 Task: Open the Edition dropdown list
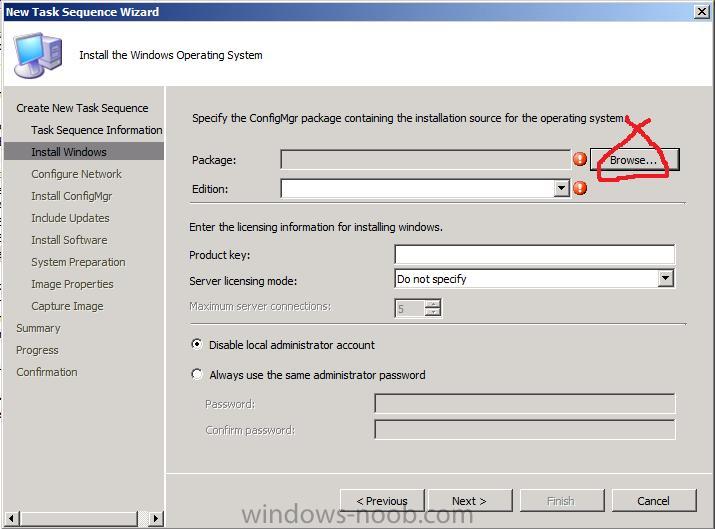pyautogui.click(x=561, y=188)
